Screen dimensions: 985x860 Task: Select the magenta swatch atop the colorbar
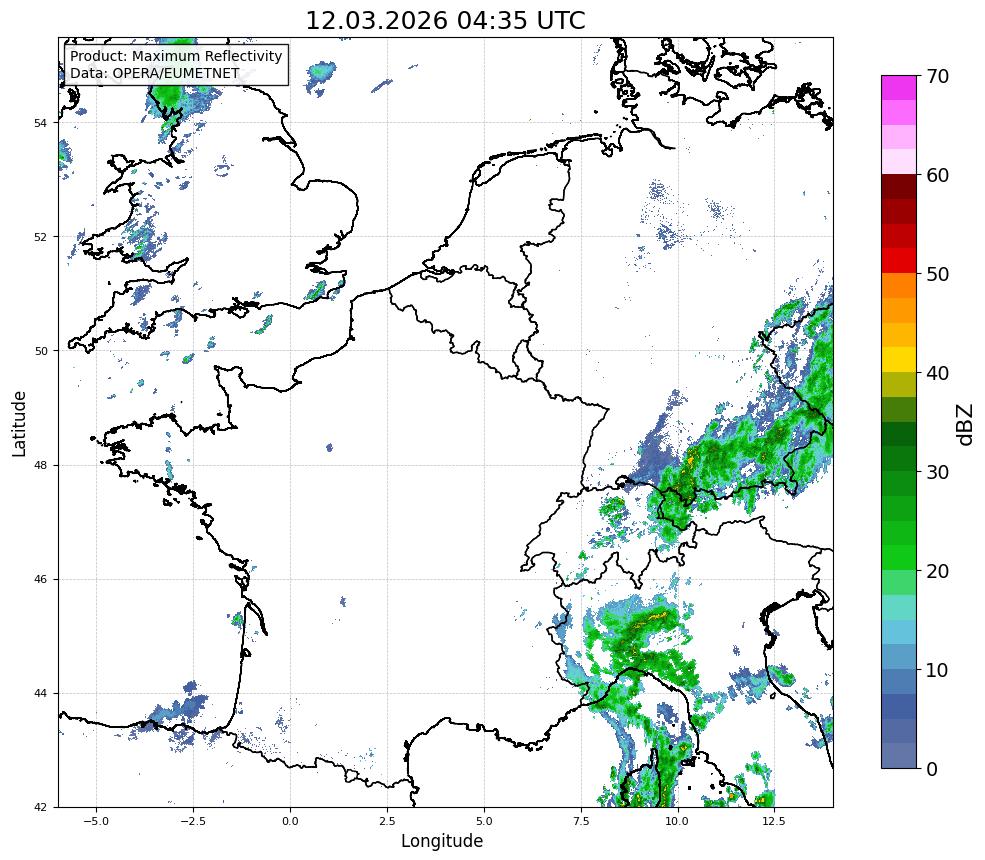pyautogui.click(x=899, y=88)
